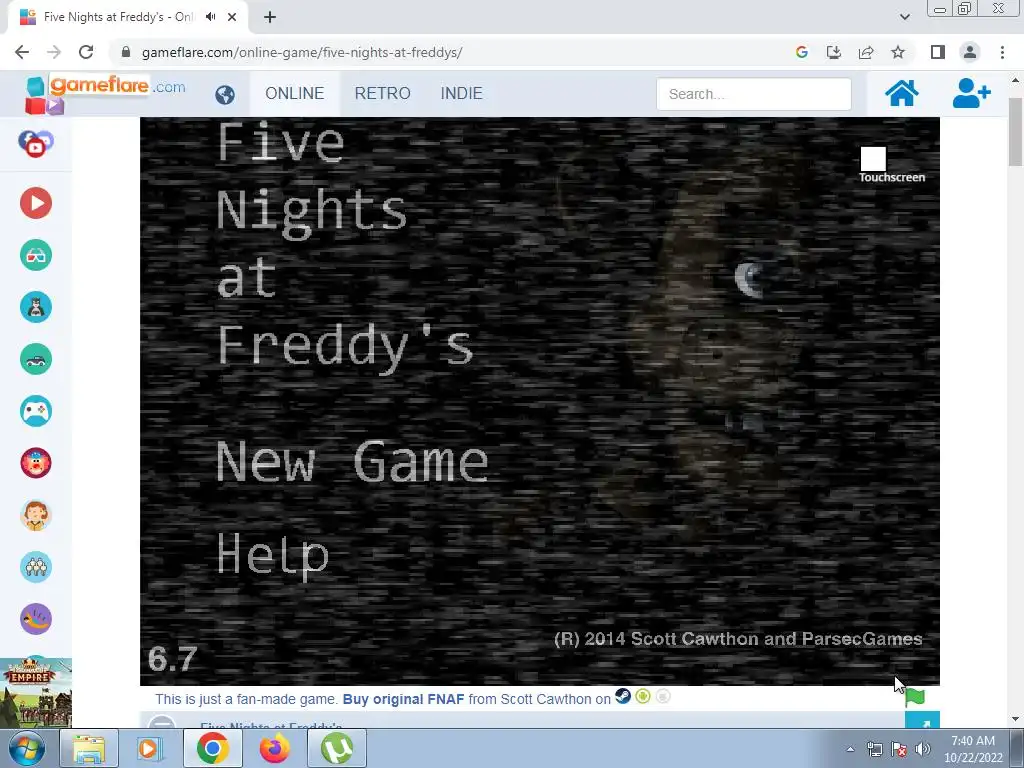Screen dimensions: 1024x768
Task: Expand the tab search dropdown chevron
Action: 904,17
